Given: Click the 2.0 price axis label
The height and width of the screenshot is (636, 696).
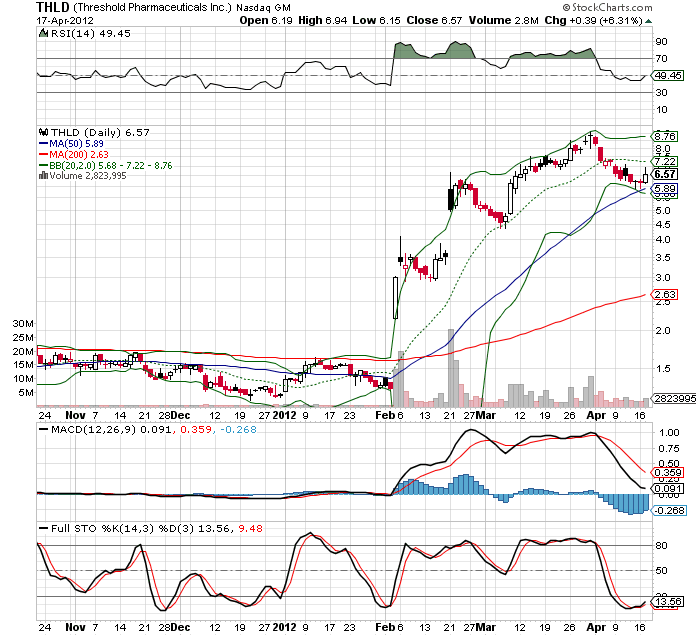Looking at the screenshot, I should tap(663, 331).
